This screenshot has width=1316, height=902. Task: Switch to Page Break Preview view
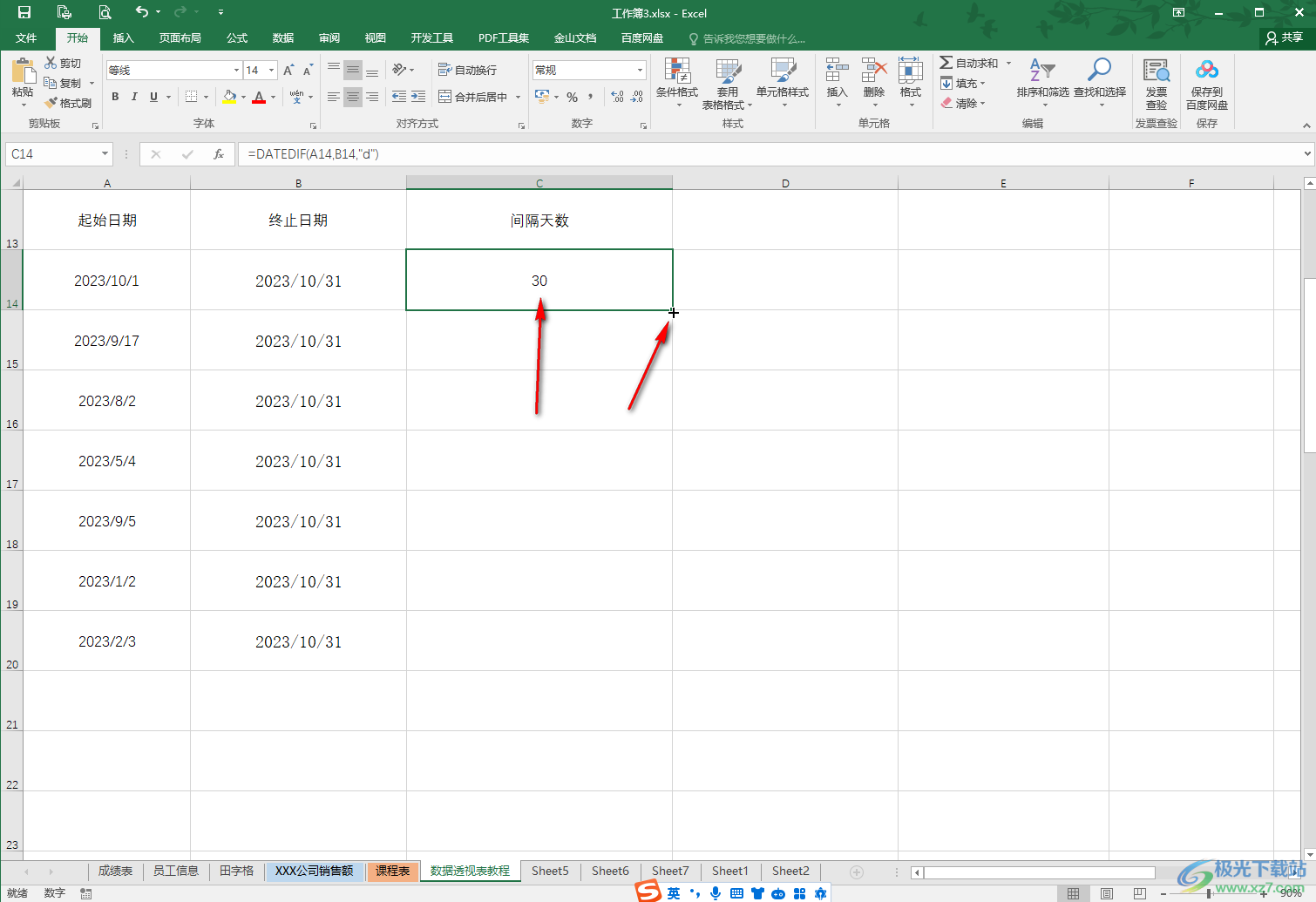[1140, 893]
